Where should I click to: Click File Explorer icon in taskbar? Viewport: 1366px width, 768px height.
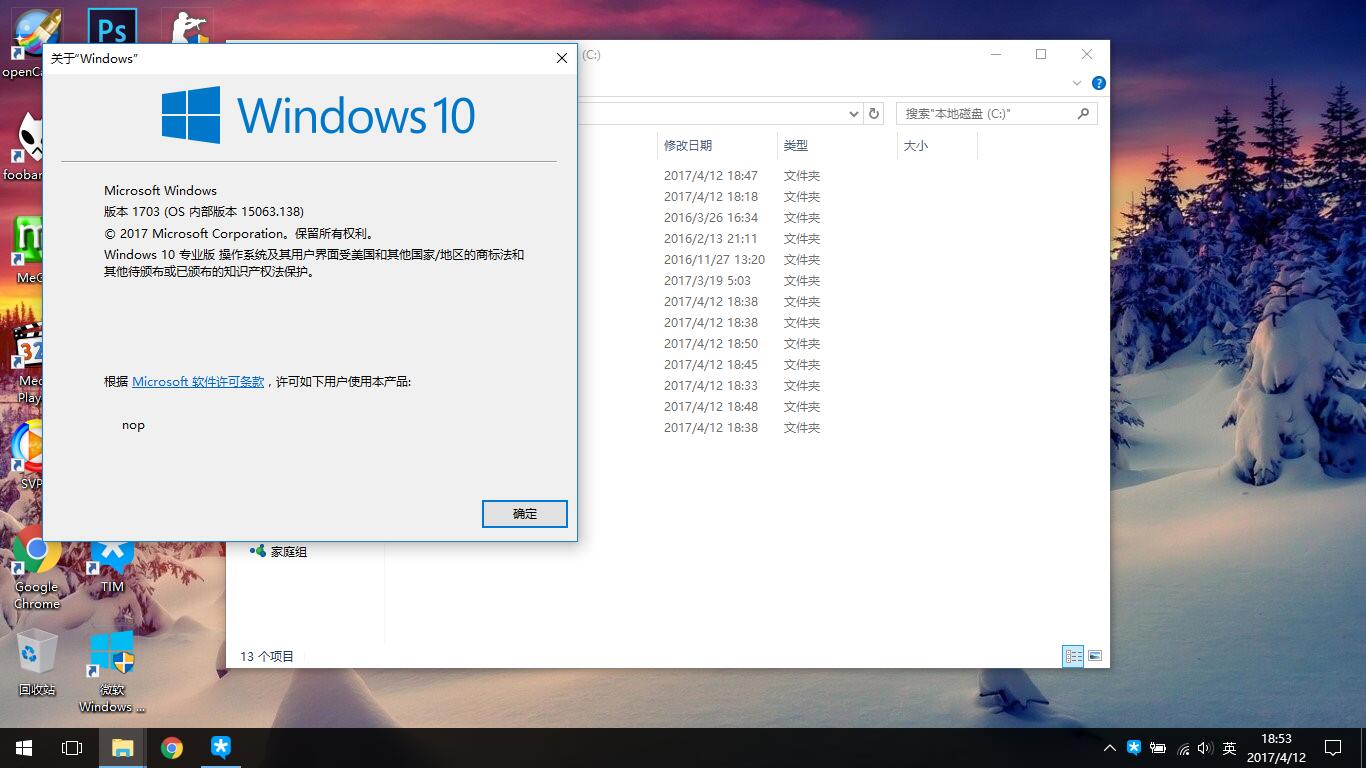pos(122,748)
